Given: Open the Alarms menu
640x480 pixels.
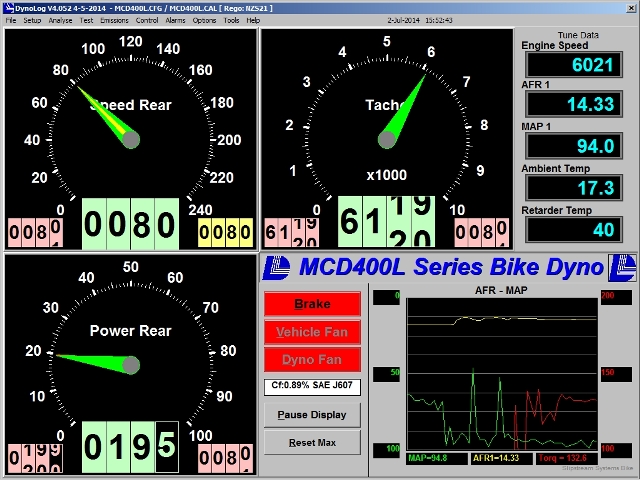Looking at the screenshot, I should tap(175, 20).
